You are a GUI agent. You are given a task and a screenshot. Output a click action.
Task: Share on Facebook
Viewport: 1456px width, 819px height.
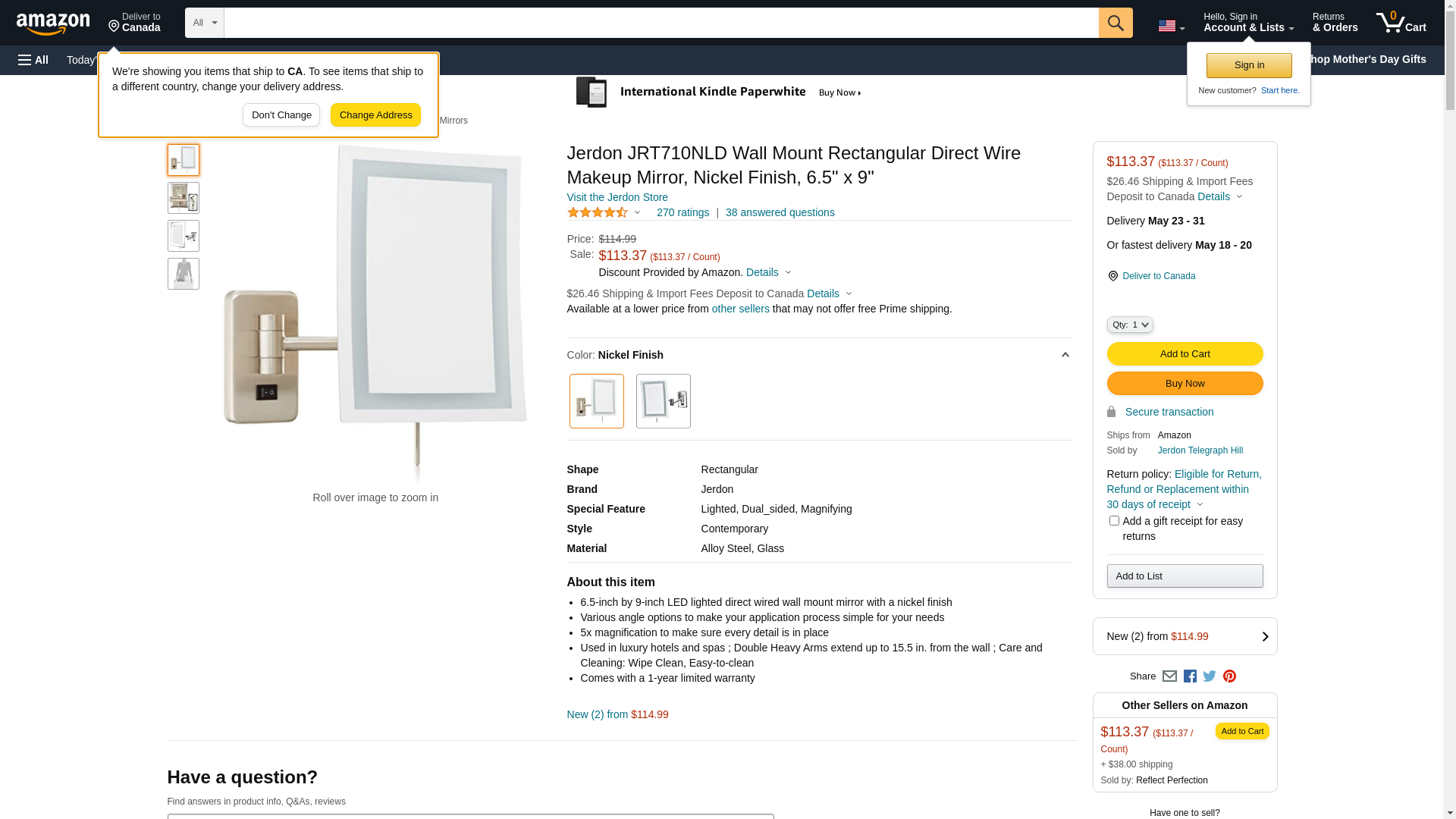tap(1190, 676)
